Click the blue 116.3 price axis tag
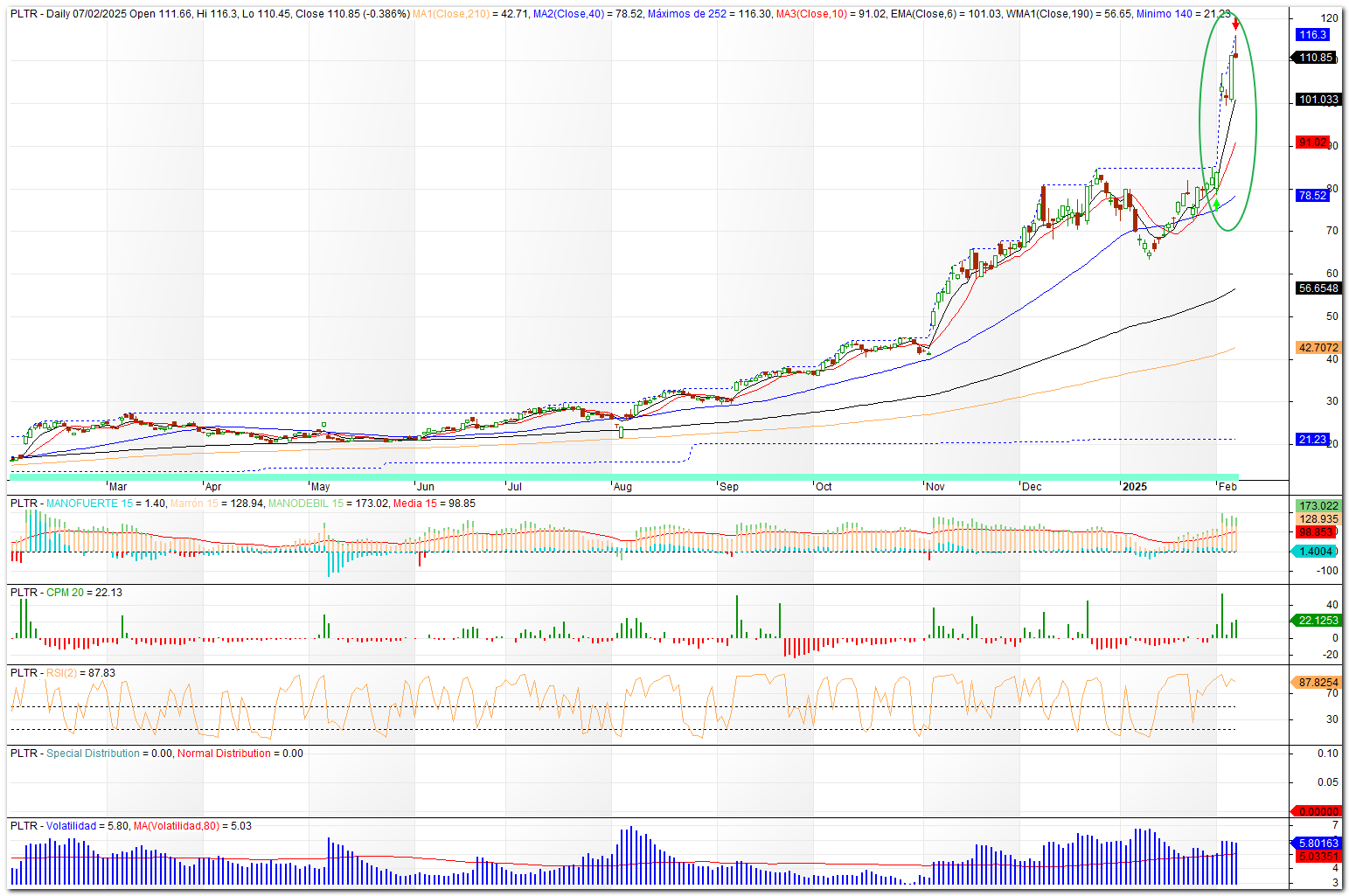1349x896 pixels. (1312, 35)
